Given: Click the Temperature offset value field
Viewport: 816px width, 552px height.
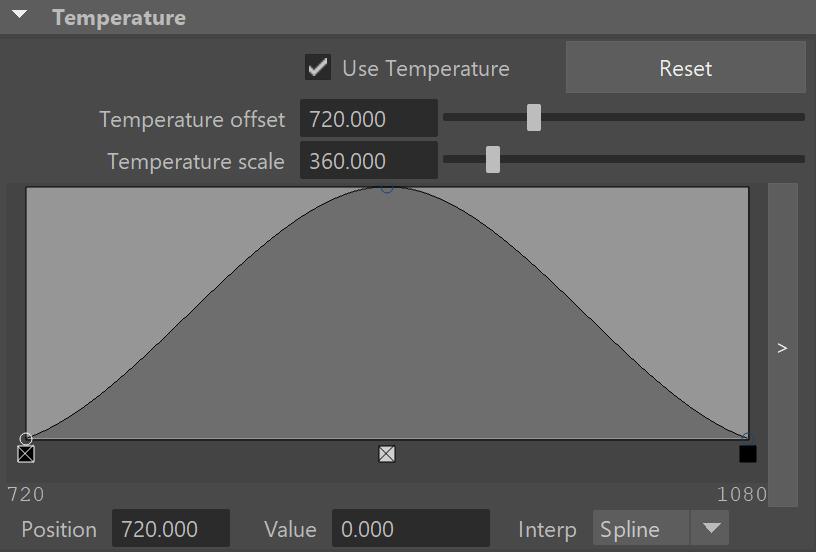Looking at the screenshot, I should point(368,119).
